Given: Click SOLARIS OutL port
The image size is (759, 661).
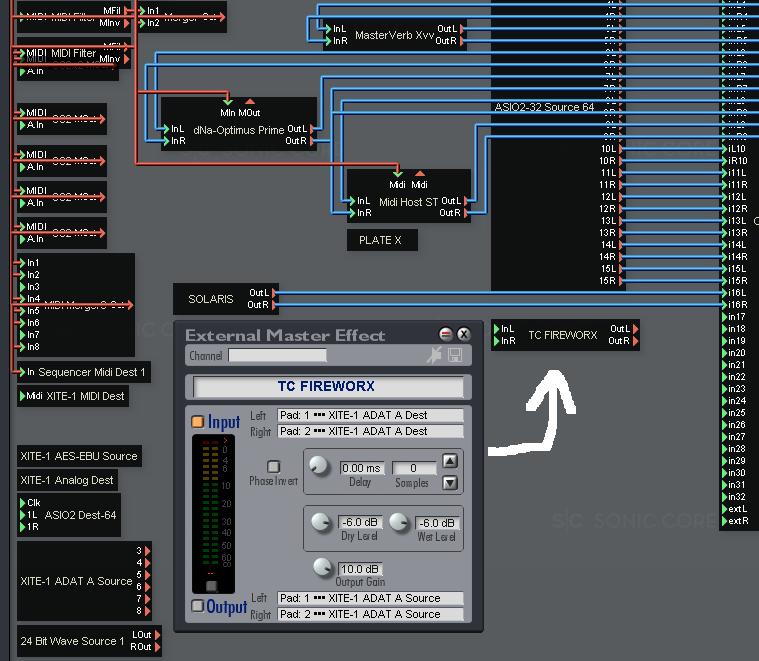Looking at the screenshot, I should click(x=274, y=293).
